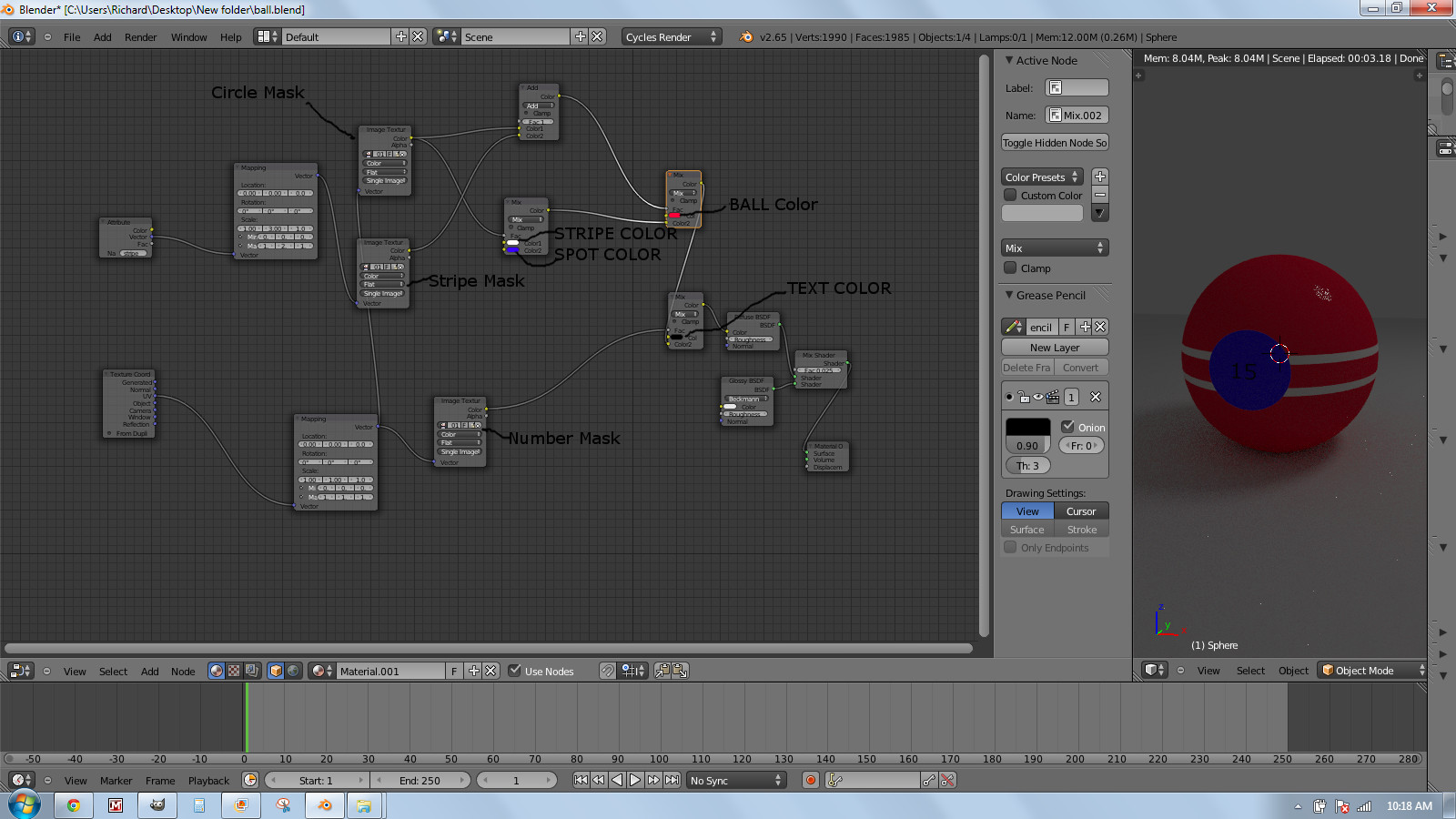Open the File menu
This screenshot has height=819, width=1456.
pos(72,37)
